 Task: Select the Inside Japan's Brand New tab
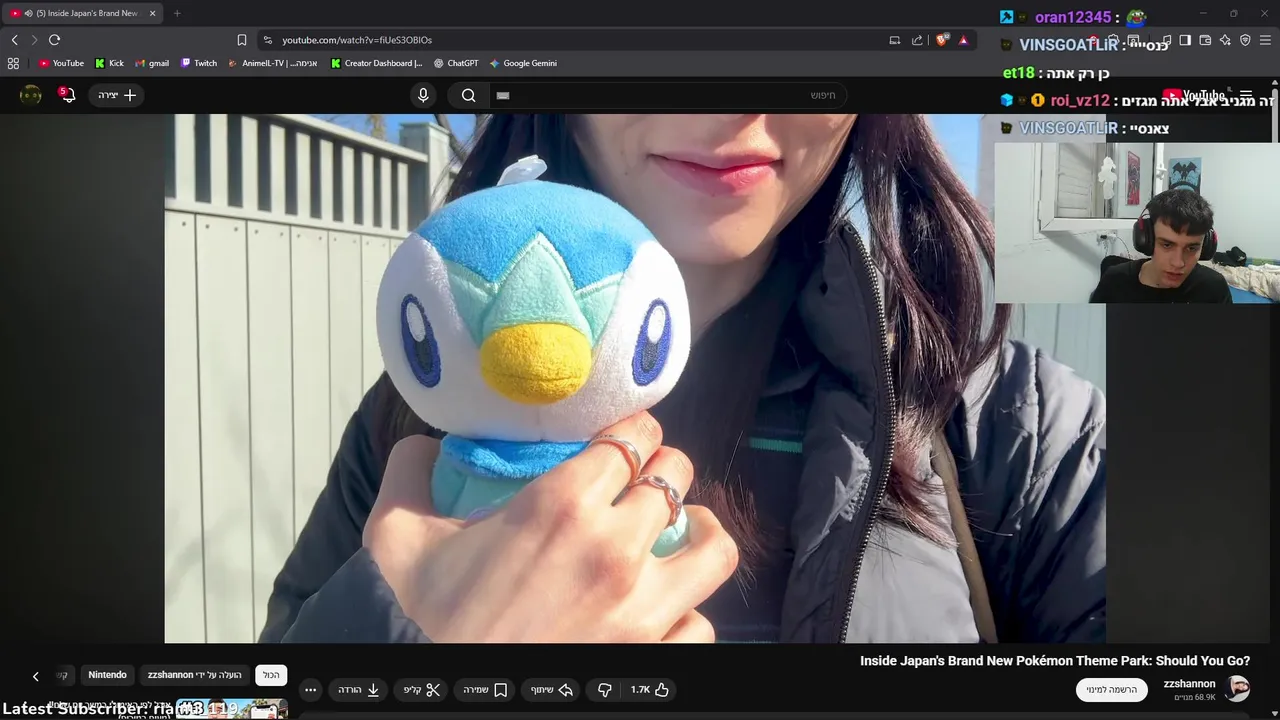[84, 13]
